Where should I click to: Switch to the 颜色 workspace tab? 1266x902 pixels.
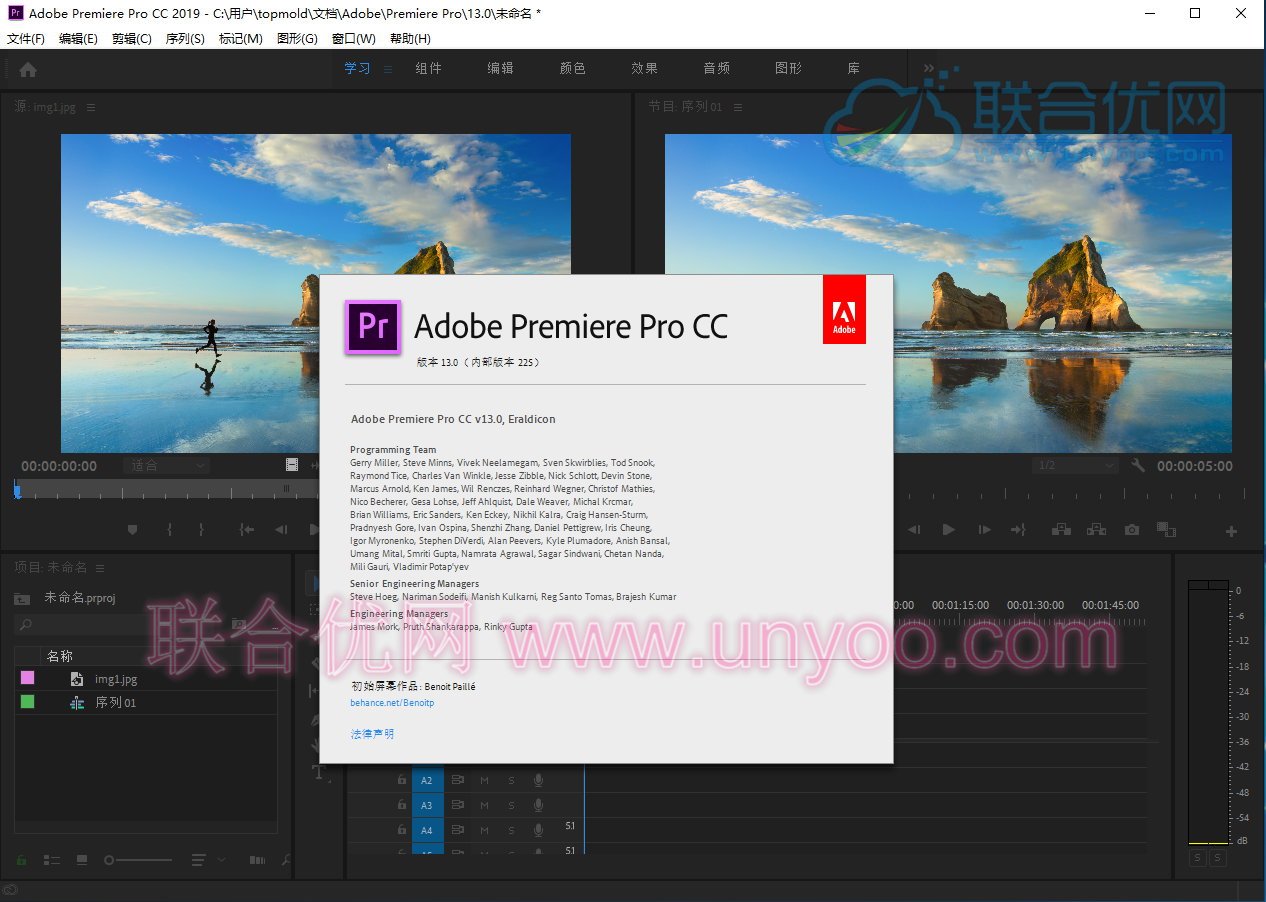click(573, 68)
